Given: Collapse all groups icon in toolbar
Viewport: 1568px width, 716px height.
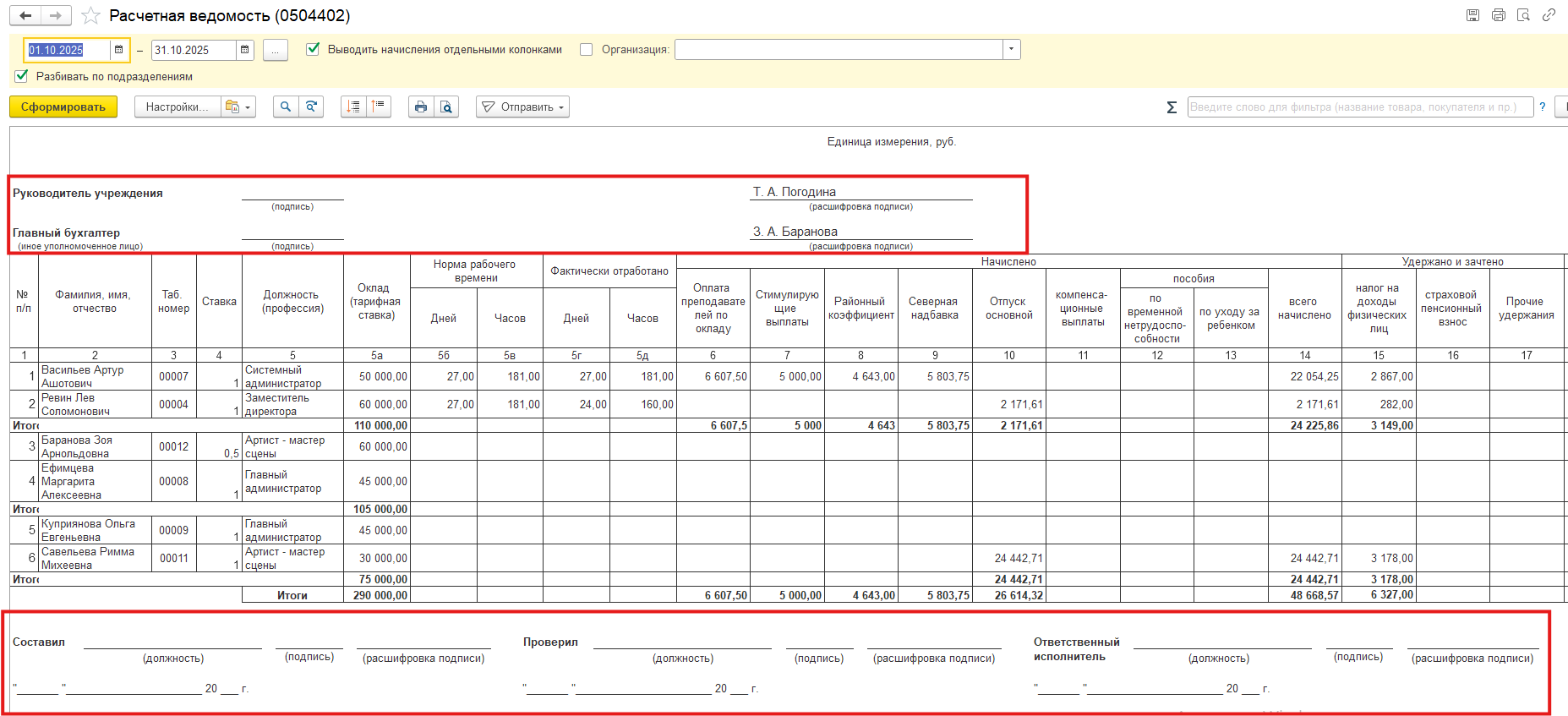Looking at the screenshot, I should pyautogui.click(x=379, y=107).
